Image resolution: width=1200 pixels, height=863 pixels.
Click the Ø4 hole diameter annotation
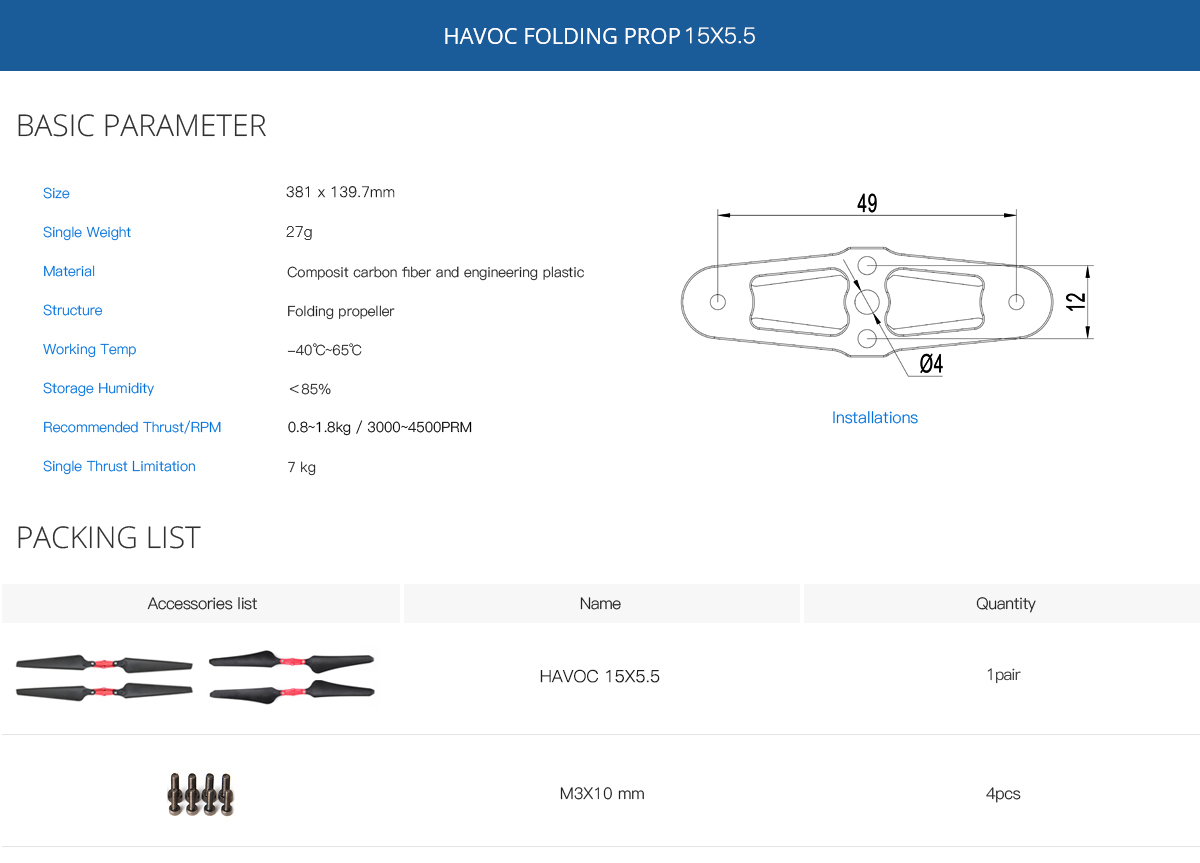(931, 364)
